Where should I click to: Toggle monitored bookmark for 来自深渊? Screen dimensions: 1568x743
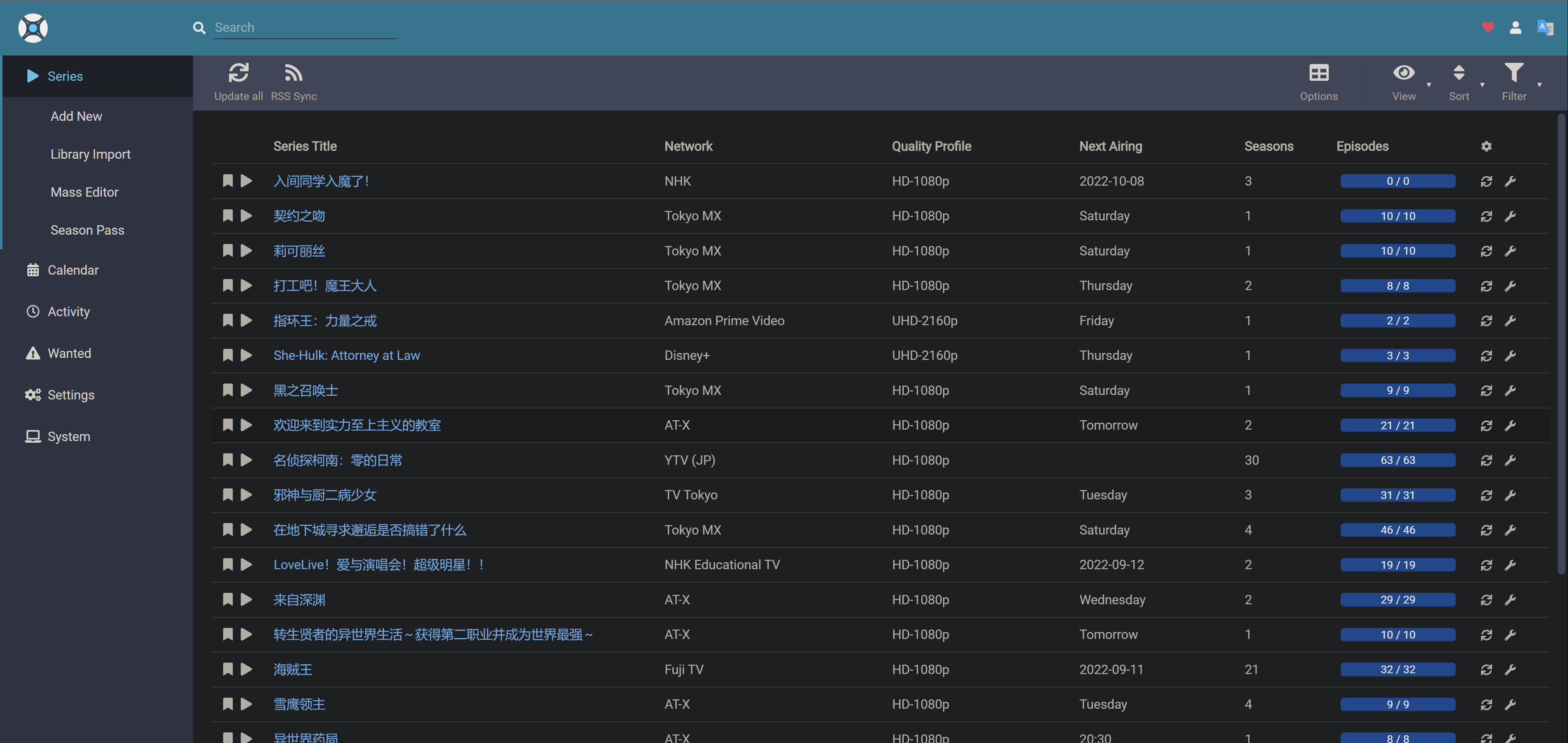[x=228, y=599]
